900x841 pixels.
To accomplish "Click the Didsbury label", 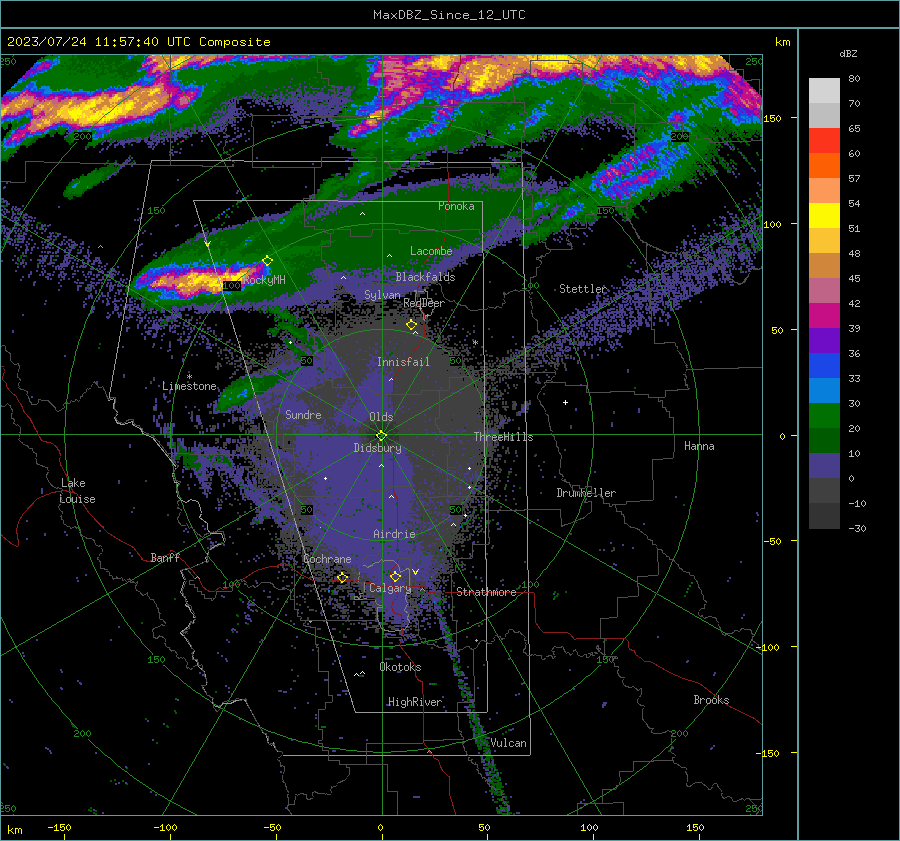I will (378, 448).
